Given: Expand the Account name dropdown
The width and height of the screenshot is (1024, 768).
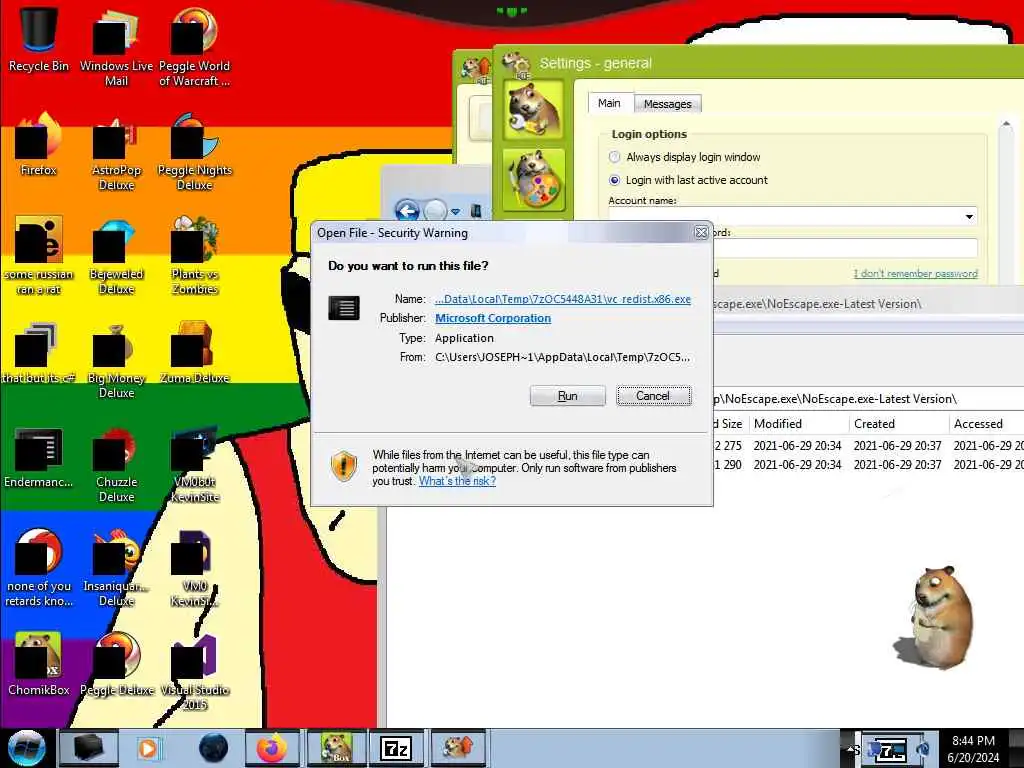Looking at the screenshot, I should pos(969,216).
